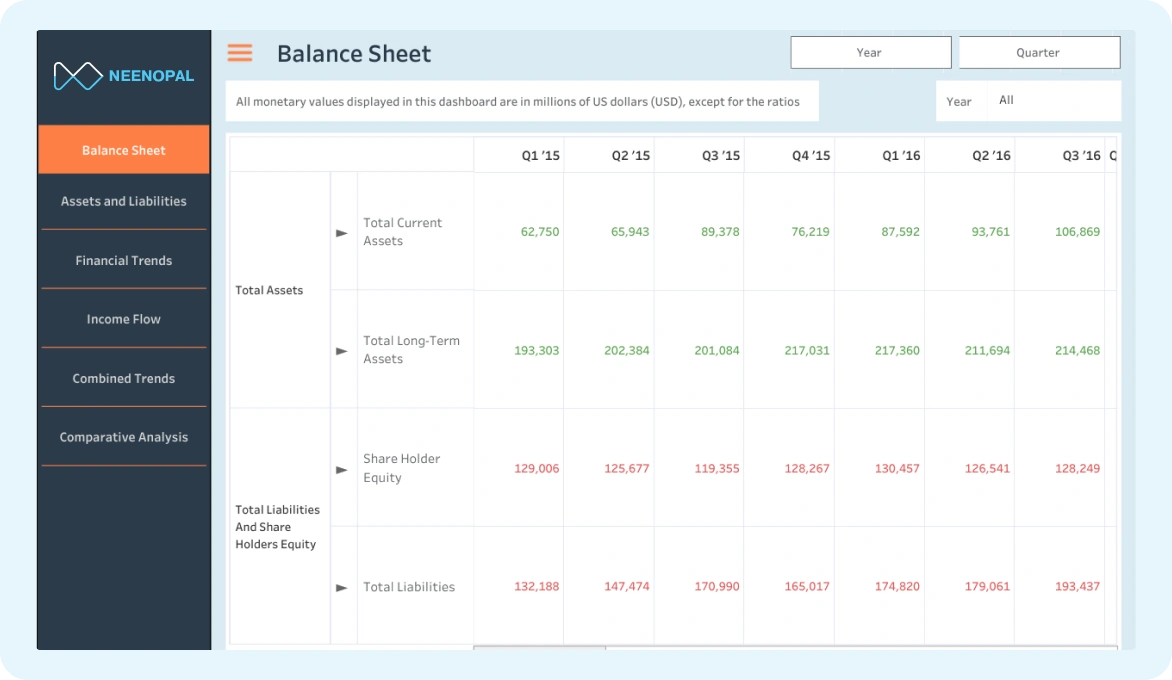Select the value 217,360
The height and width of the screenshot is (680, 1172).
[x=897, y=350]
